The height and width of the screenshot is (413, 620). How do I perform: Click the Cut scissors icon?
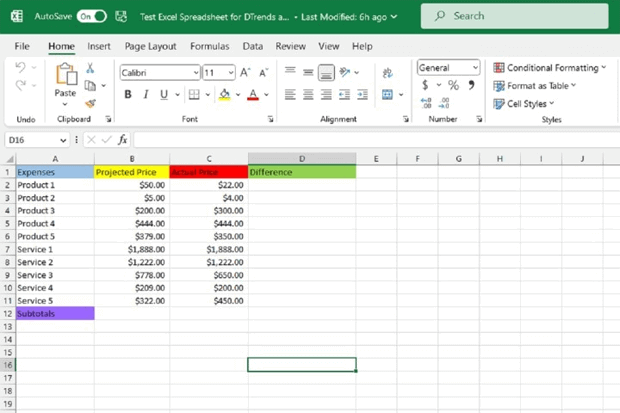[90, 68]
